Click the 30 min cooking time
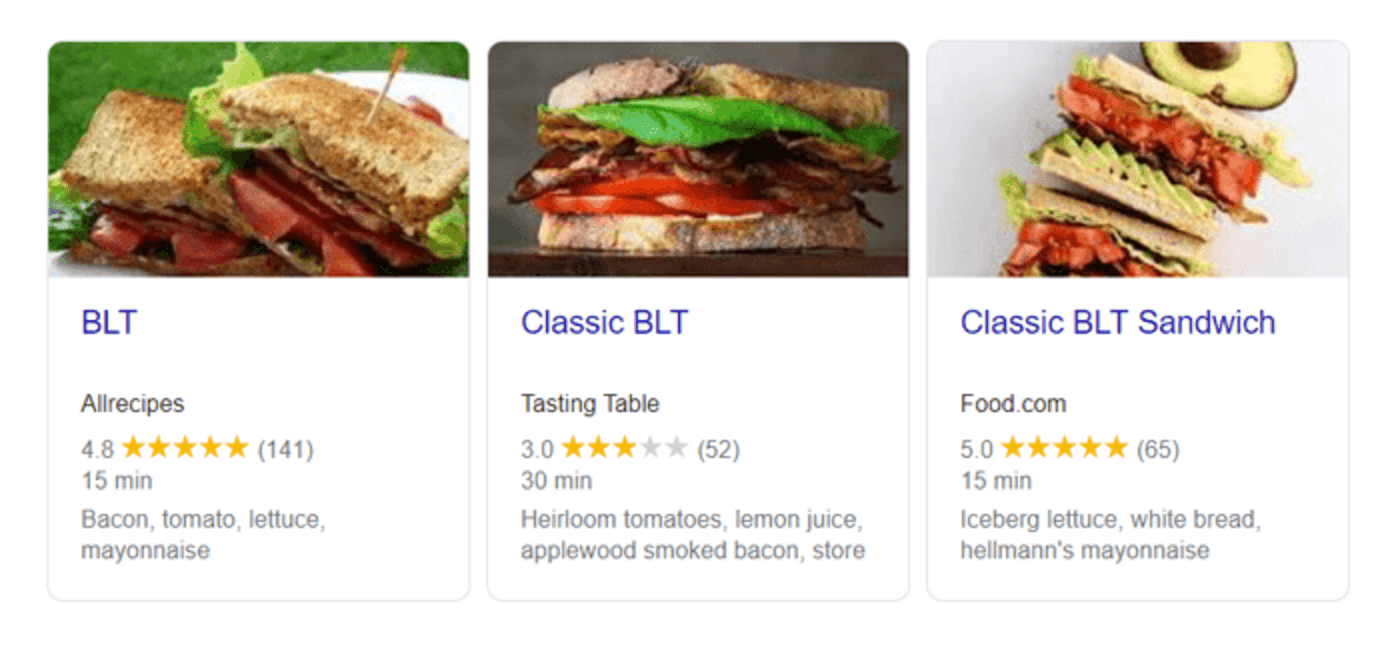This screenshot has width=1400, height=648. (557, 481)
